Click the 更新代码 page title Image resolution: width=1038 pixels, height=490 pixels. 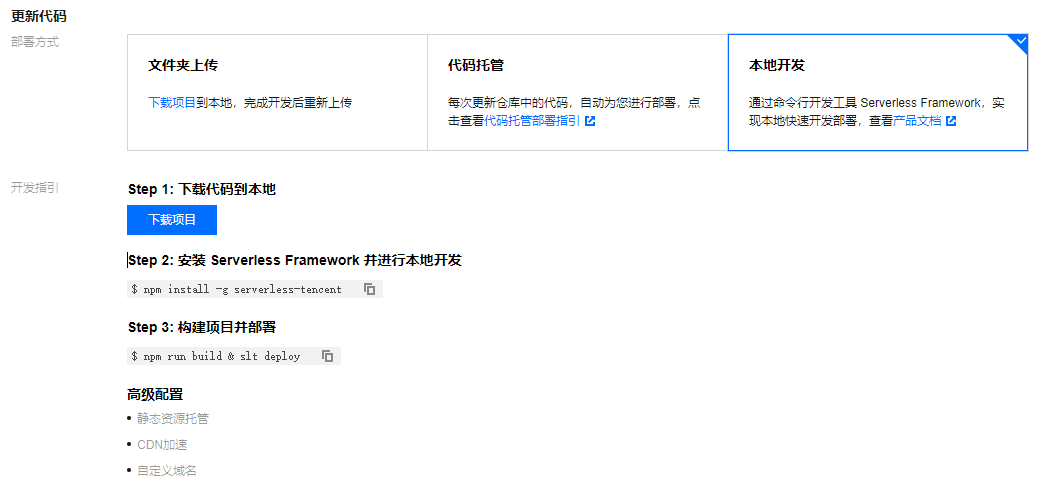coord(39,16)
